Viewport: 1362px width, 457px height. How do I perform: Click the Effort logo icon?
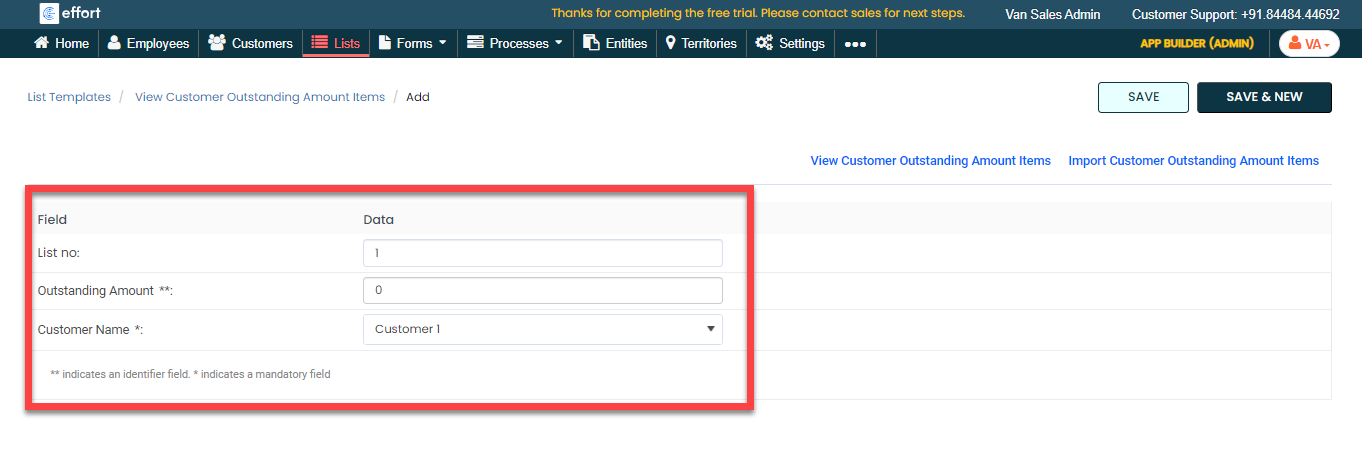pos(49,14)
